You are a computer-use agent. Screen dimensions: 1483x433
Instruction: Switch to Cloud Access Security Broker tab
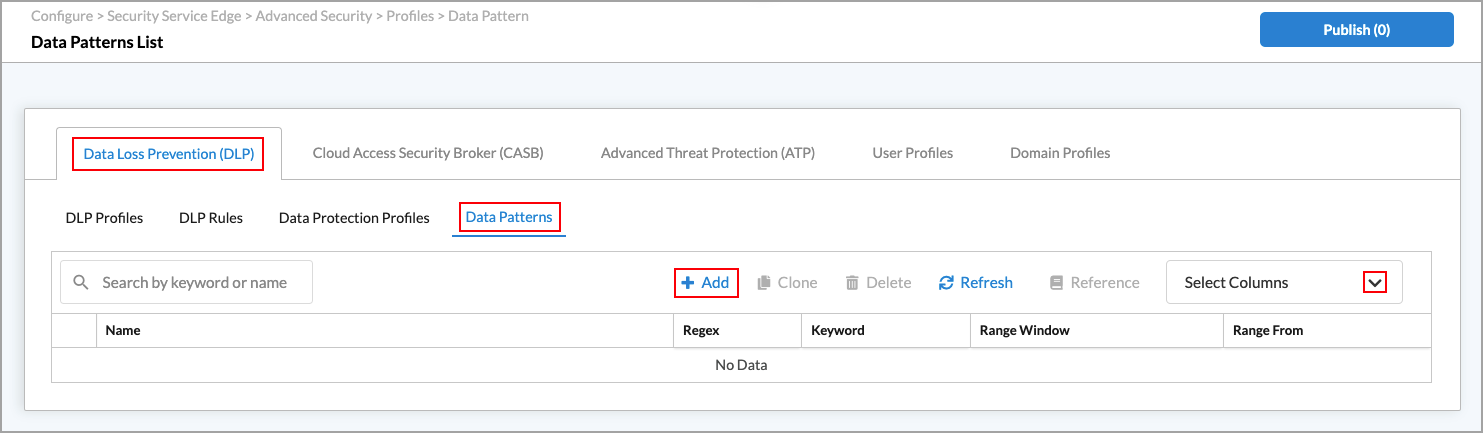point(428,153)
